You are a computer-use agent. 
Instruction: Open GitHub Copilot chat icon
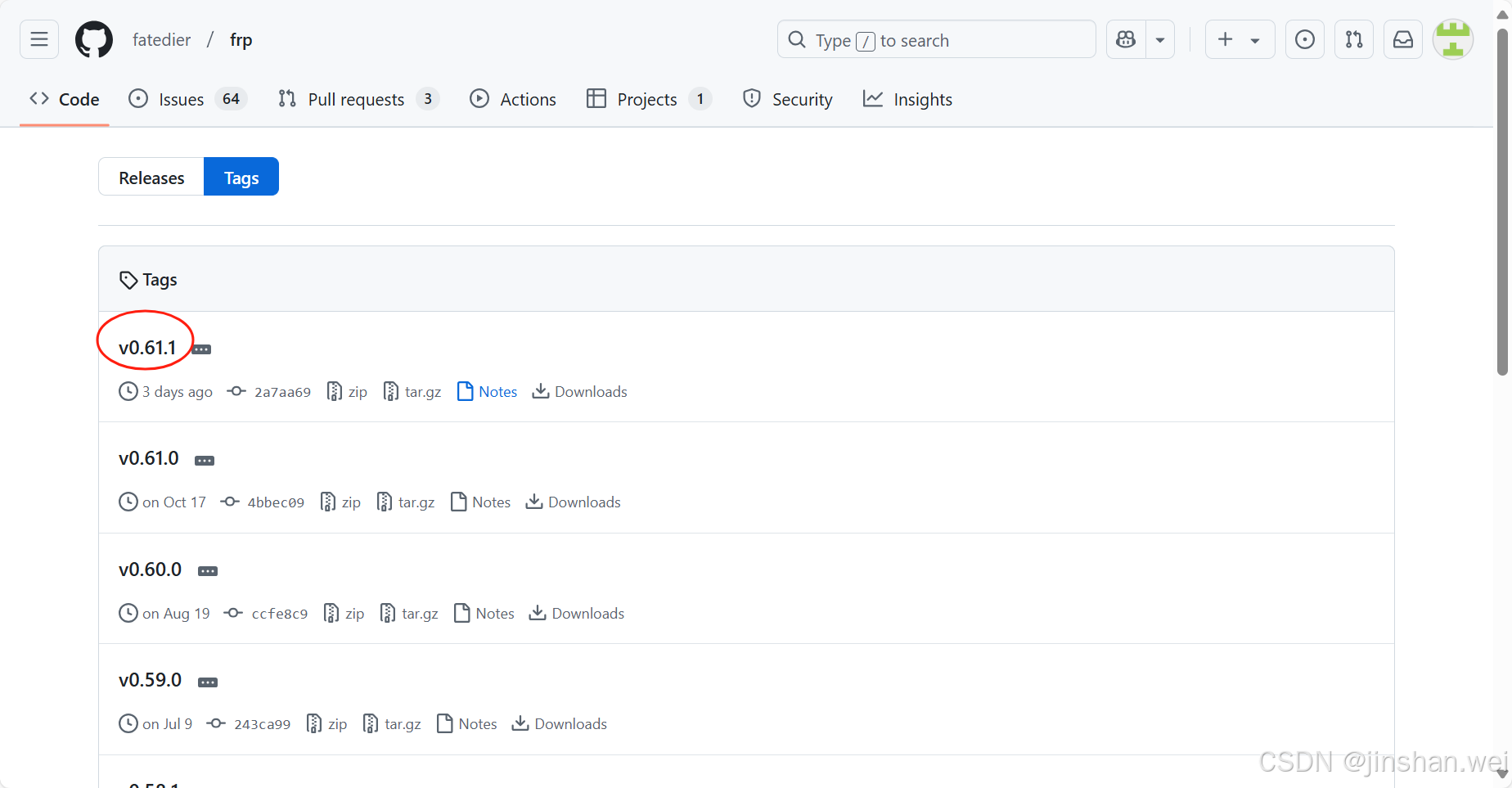coord(1126,39)
